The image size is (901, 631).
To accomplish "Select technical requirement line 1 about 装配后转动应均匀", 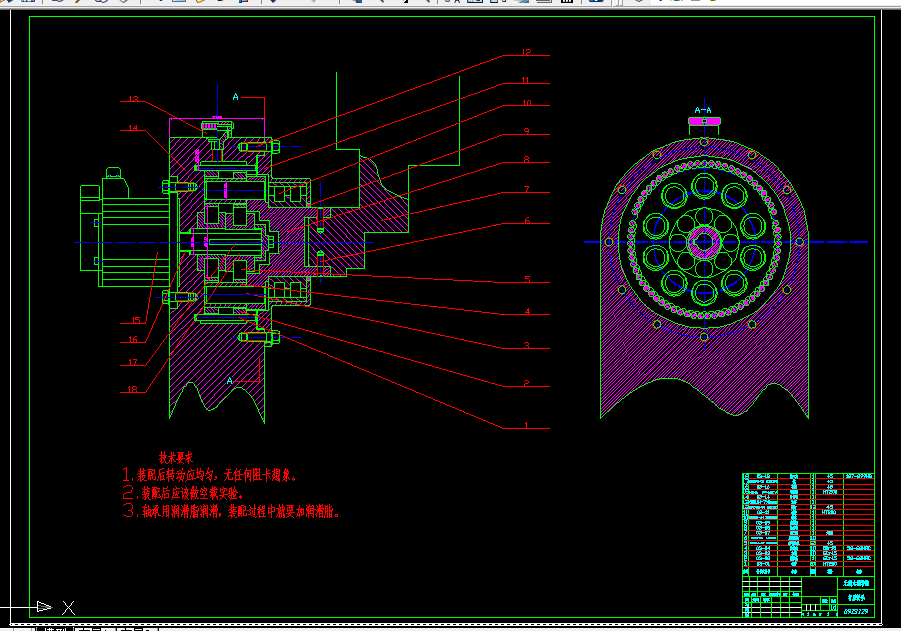I will pyautogui.click(x=210, y=475).
